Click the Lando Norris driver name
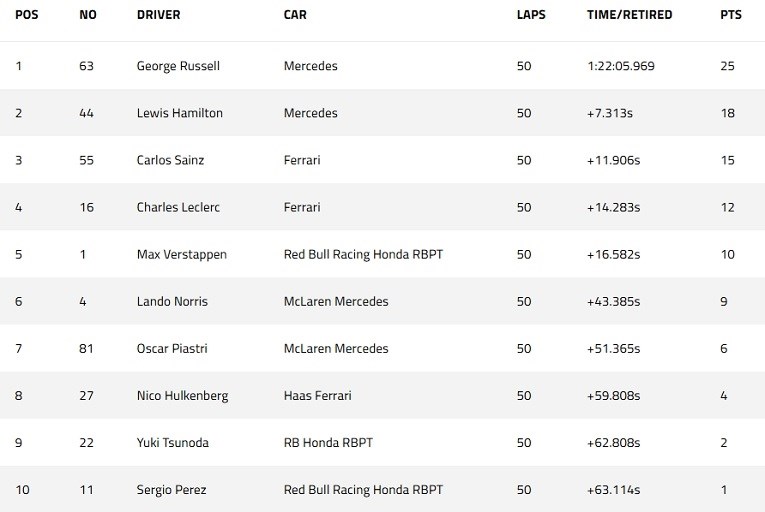This screenshot has height=512, width=765. [172, 301]
